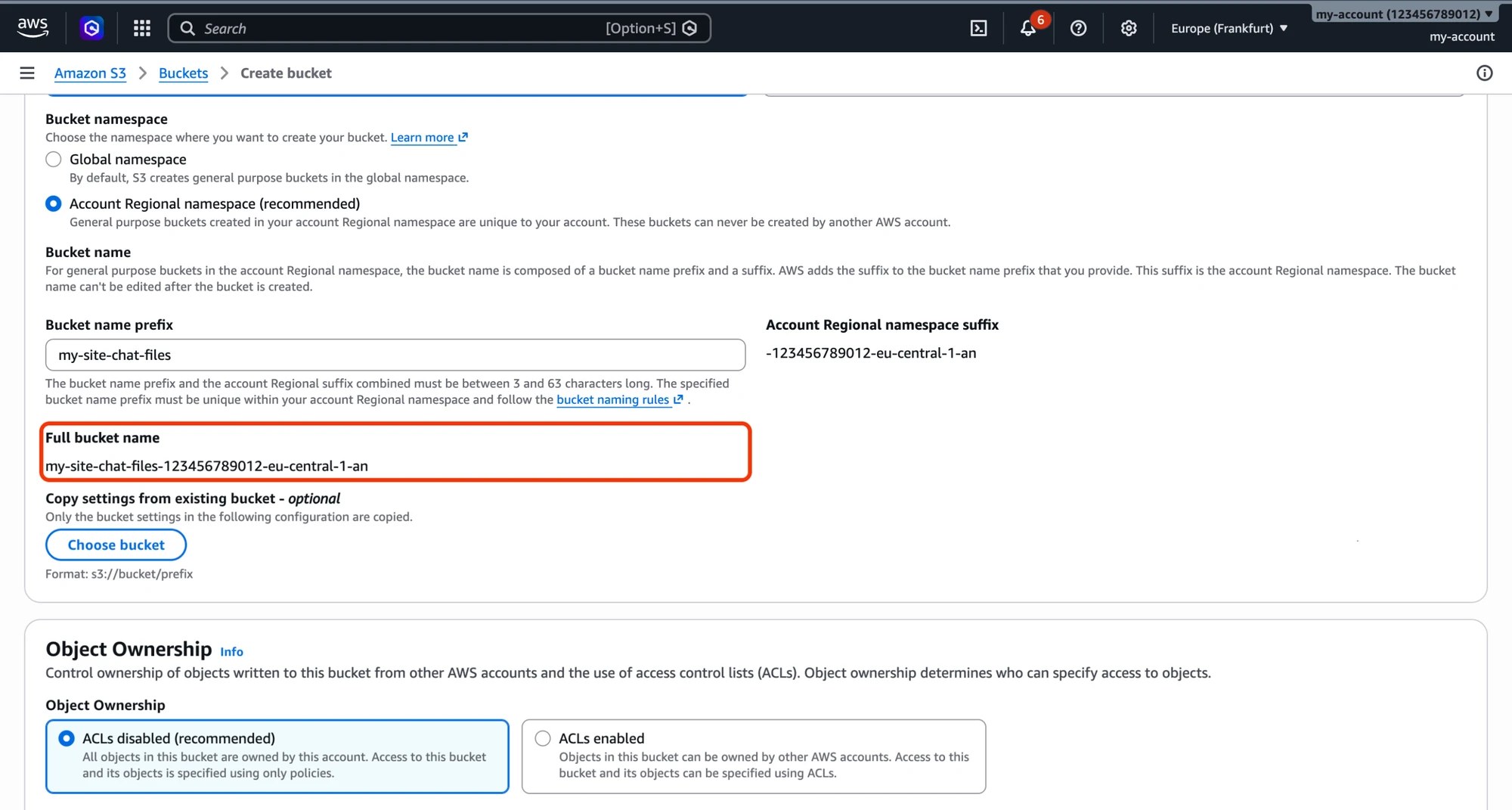Click the Format: s3://bucket/prefix hint text
This screenshot has width=1512, height=810.
point(119,573)
